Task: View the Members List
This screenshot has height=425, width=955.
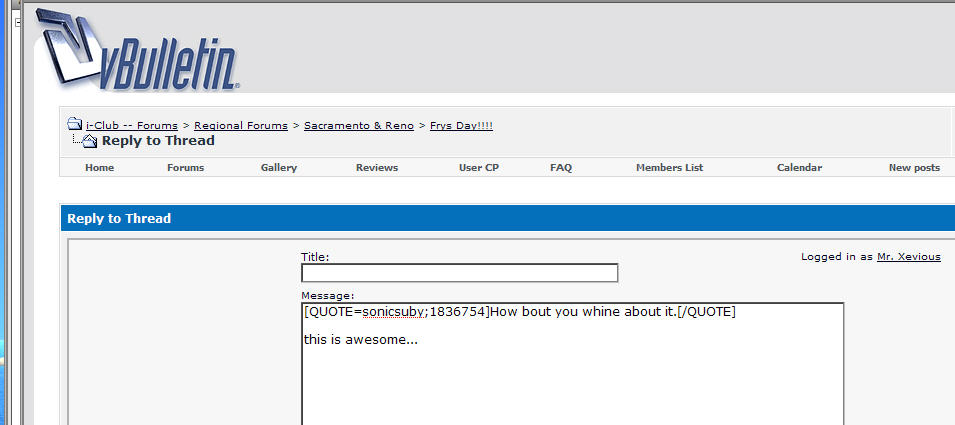Action: click(669, 168)
